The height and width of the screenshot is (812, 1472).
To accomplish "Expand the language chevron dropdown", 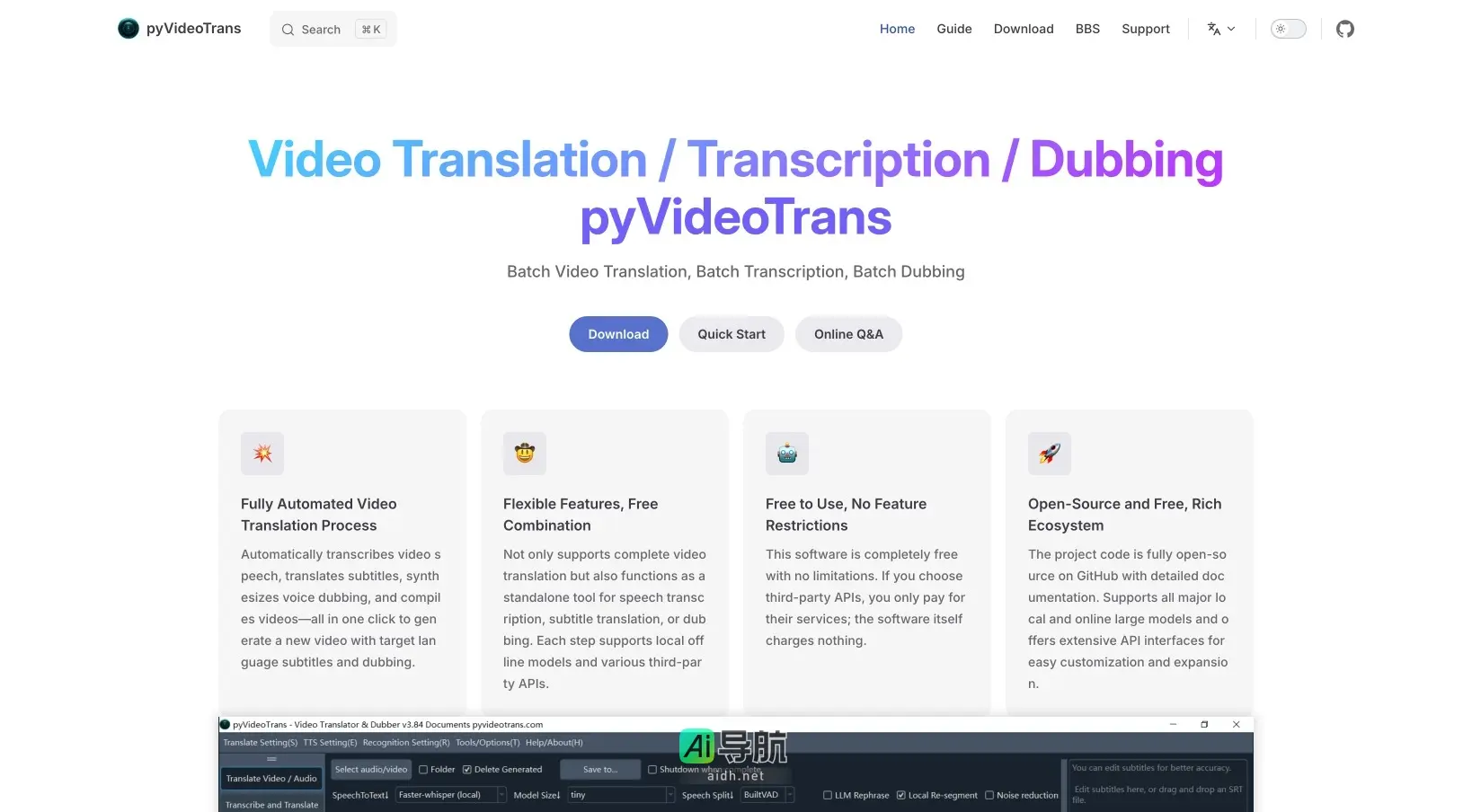I will 1231,29.
